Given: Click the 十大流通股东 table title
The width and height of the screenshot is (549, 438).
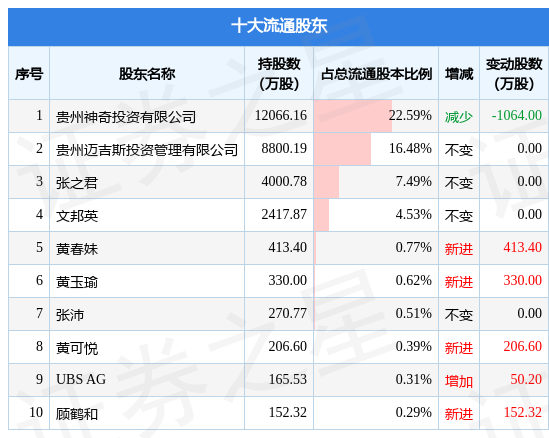Looking at the screenshot, I should 279,26.
